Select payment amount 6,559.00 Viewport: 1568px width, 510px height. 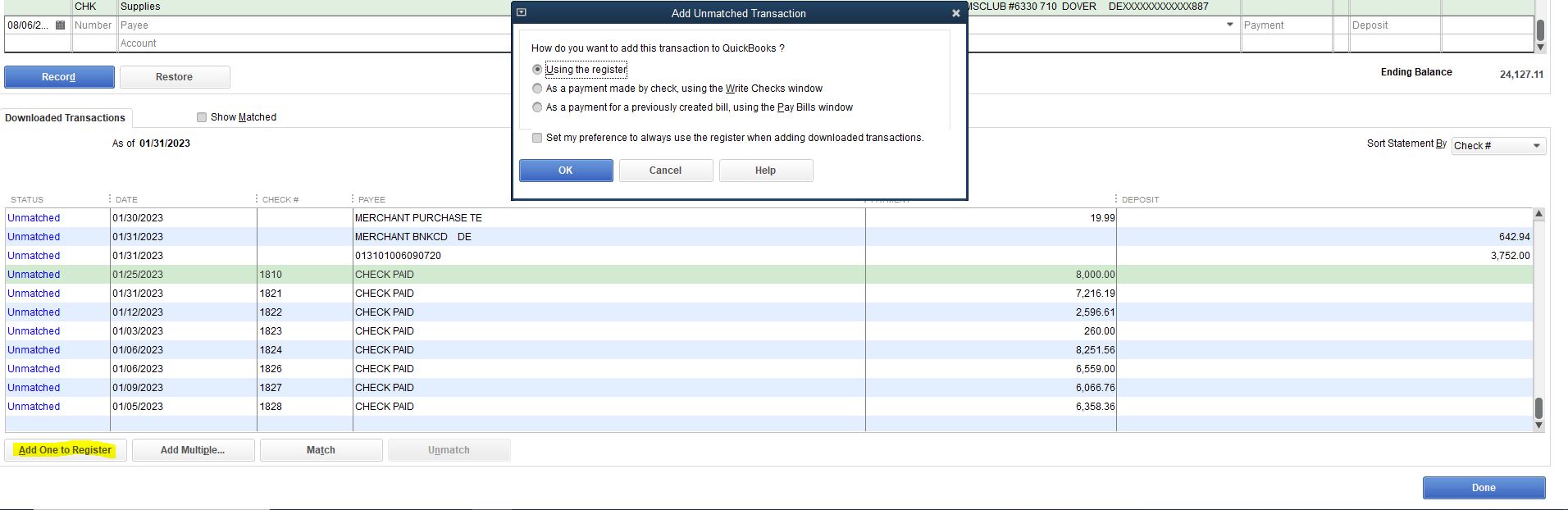pos(1095,369)
